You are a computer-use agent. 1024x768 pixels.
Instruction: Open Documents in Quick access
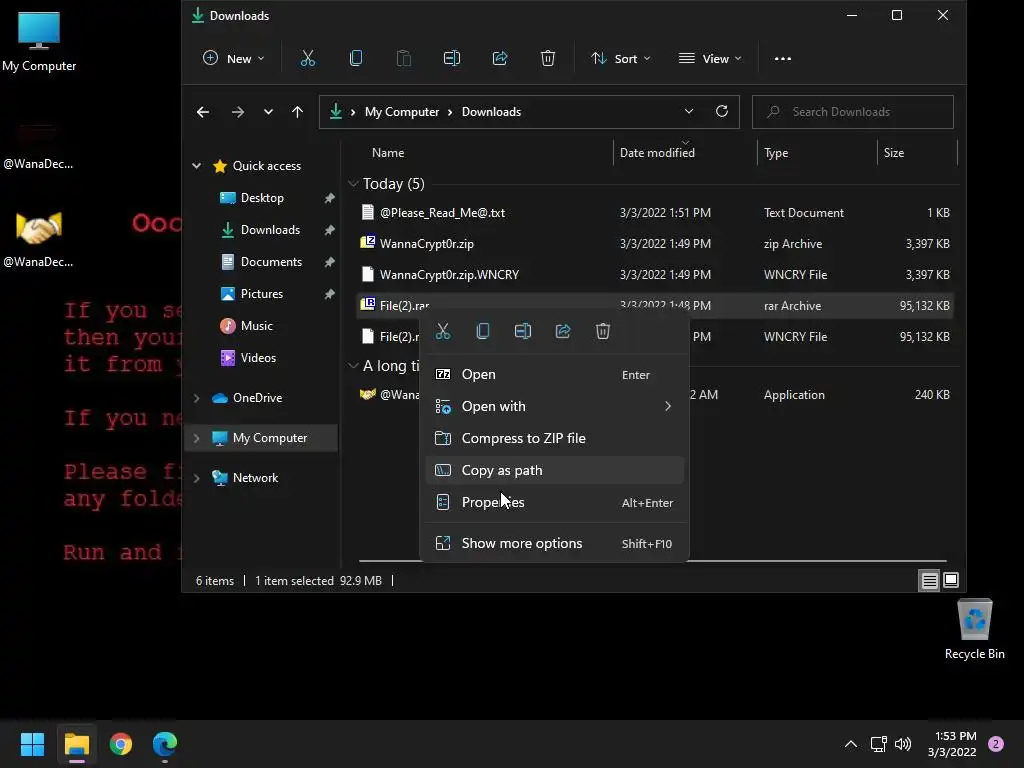click(271, 262)
